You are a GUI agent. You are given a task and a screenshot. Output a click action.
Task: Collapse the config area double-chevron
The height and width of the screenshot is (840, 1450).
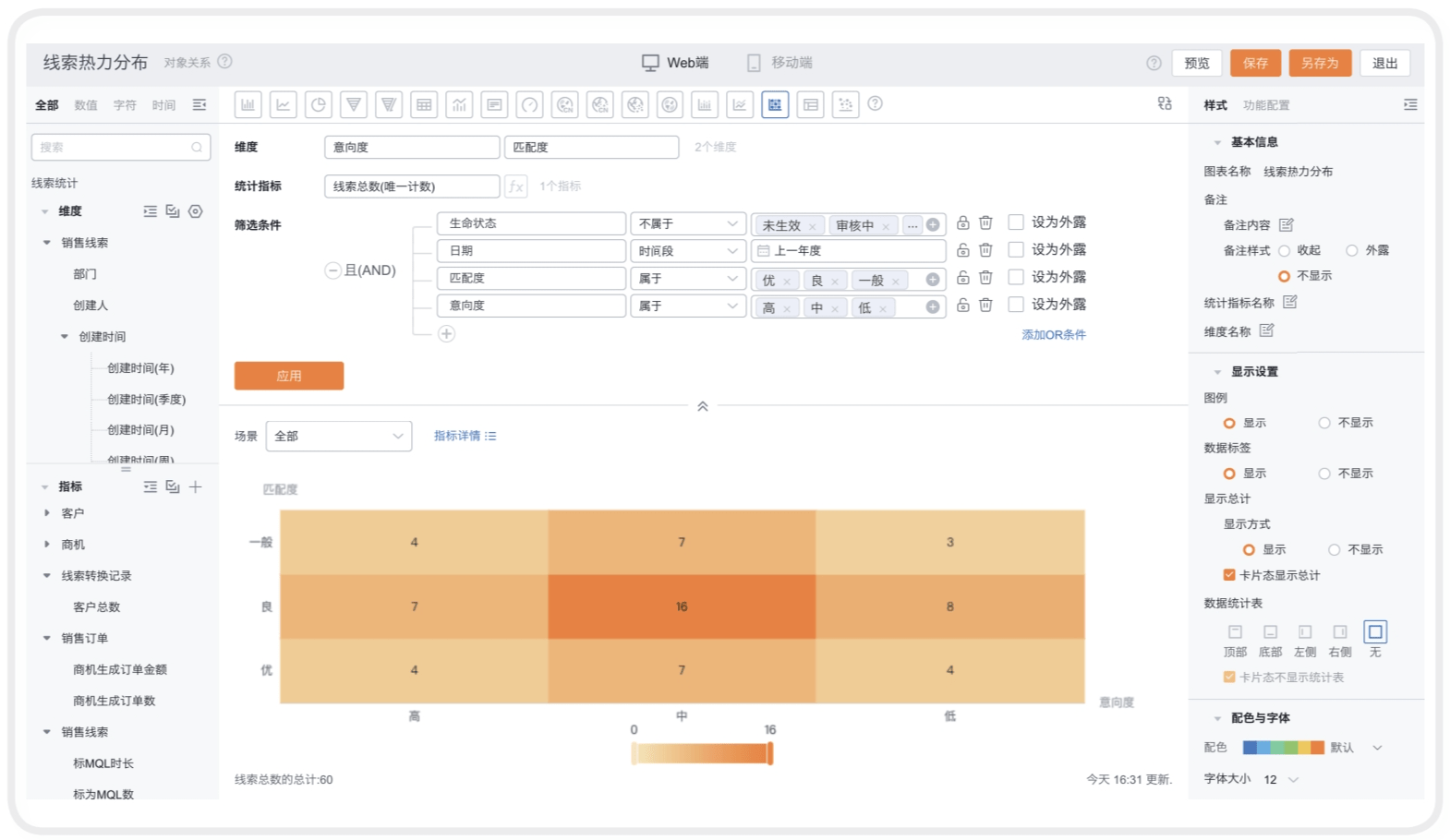(703, 406)
